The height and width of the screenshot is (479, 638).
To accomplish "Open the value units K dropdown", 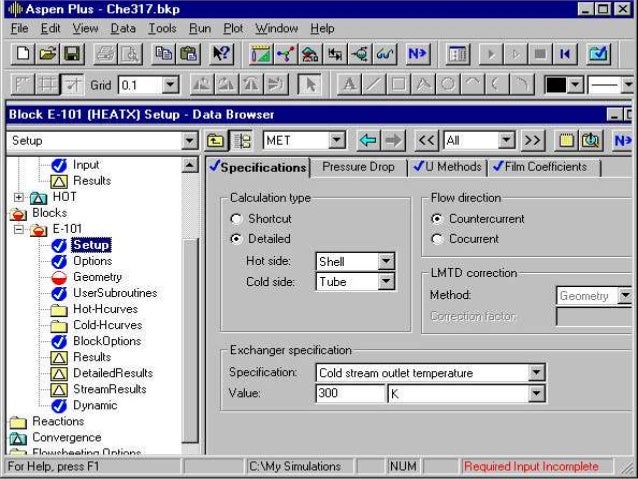I will pyautogui.click(x=536, y=393).
